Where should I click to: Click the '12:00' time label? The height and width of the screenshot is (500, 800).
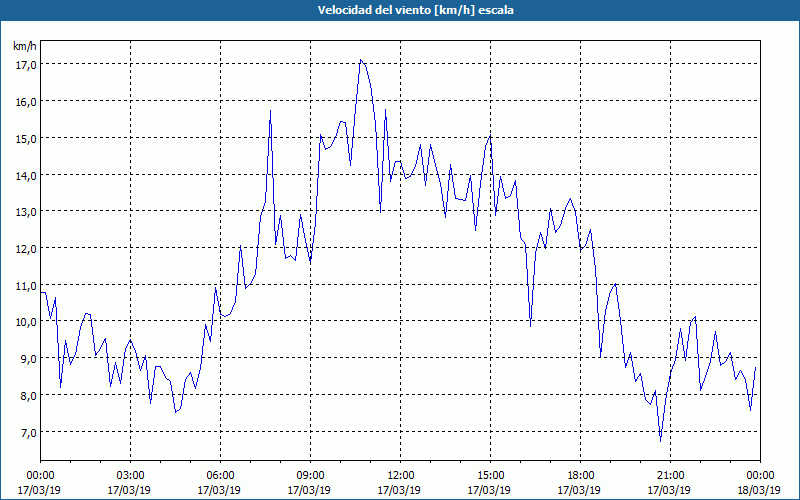[x=401, y=476]
